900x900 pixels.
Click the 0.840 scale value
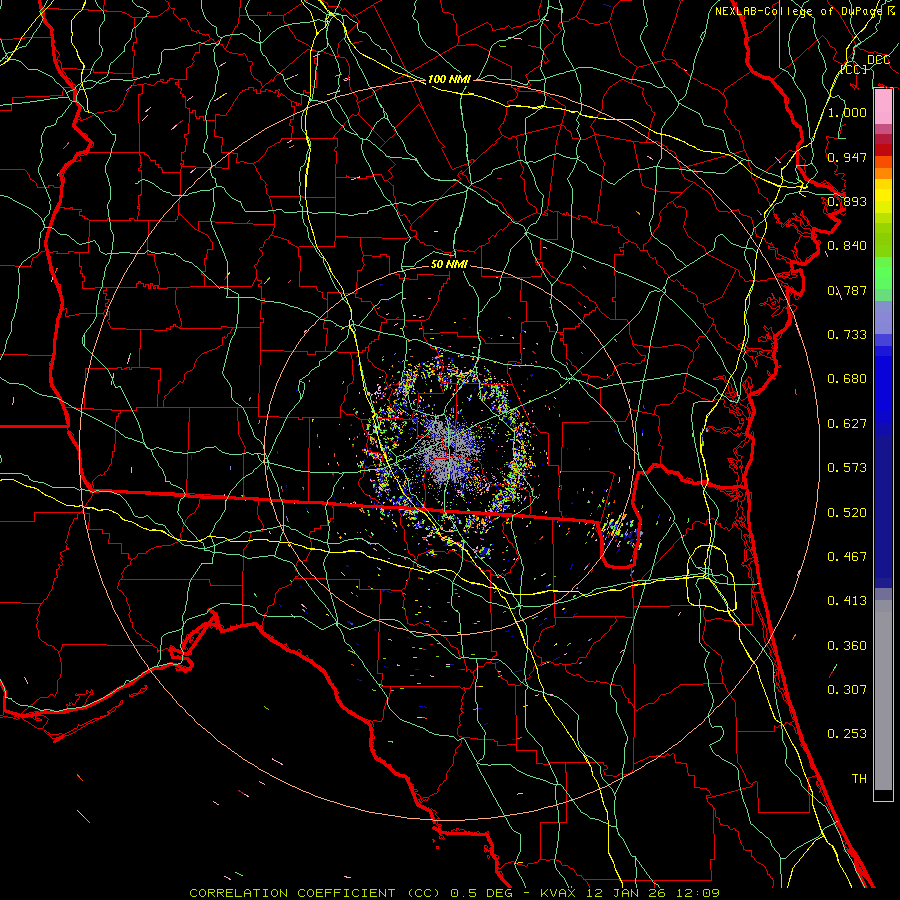tap(847, 246)
